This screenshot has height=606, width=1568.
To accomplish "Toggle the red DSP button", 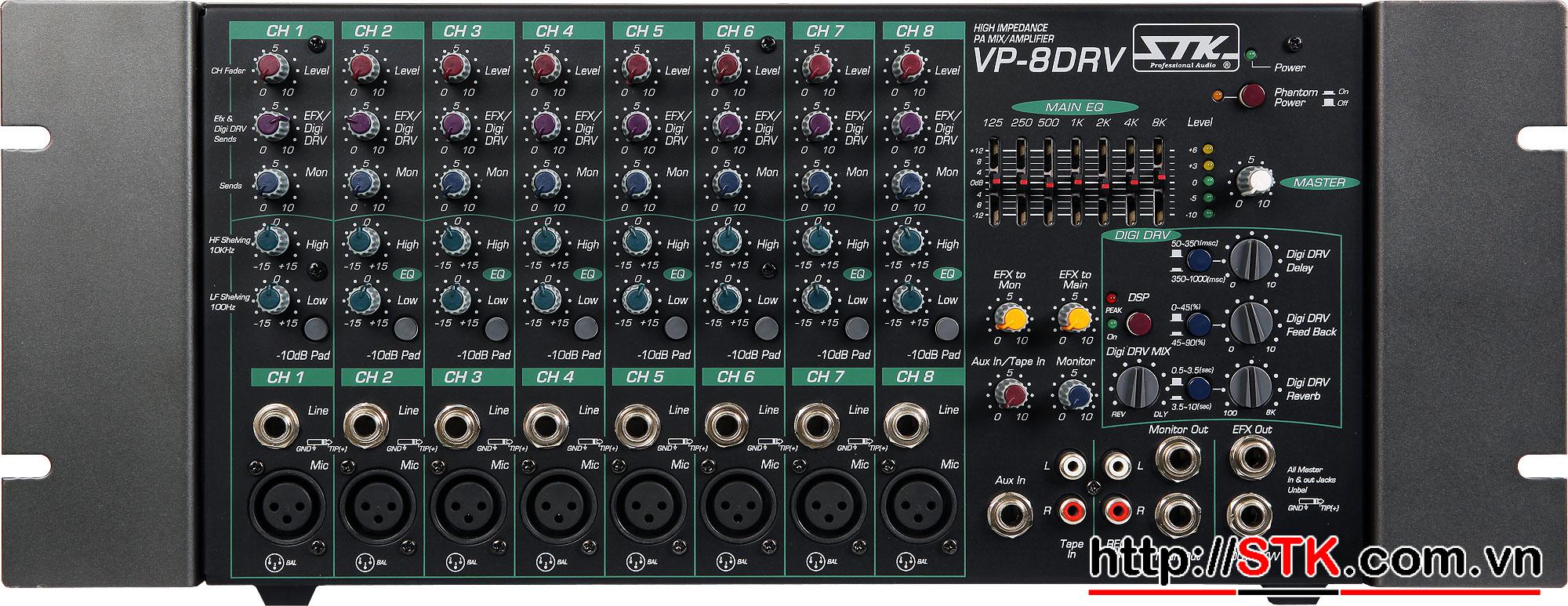I will pyautogui.click(x=1139, y=322).
